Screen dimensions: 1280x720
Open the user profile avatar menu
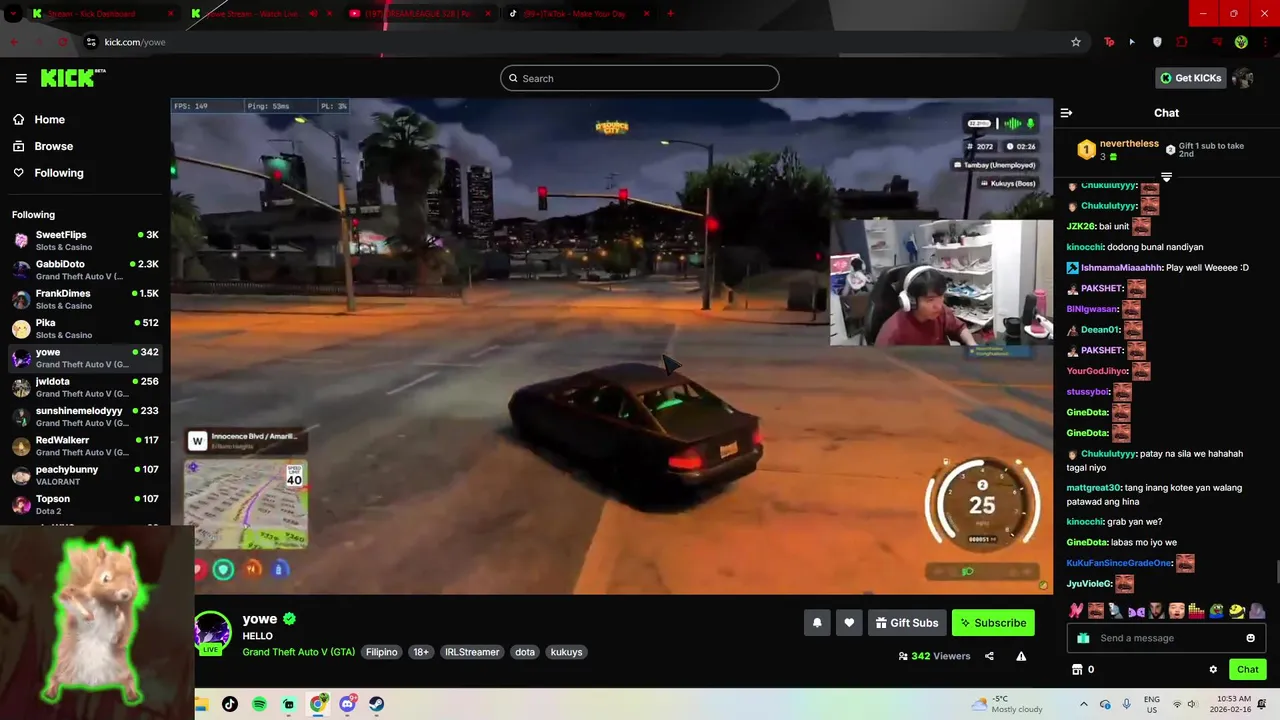(1243, 78)
